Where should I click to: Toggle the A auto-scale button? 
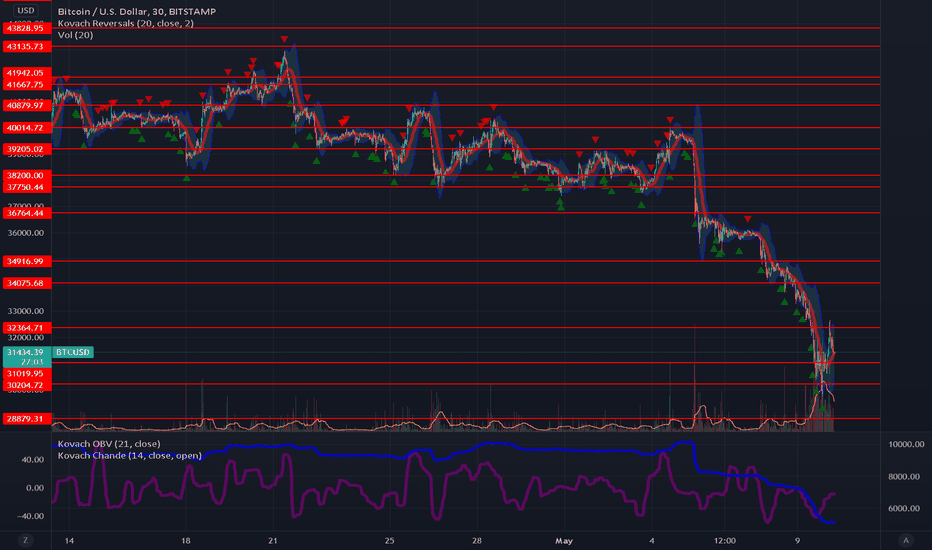coord(906,540)
